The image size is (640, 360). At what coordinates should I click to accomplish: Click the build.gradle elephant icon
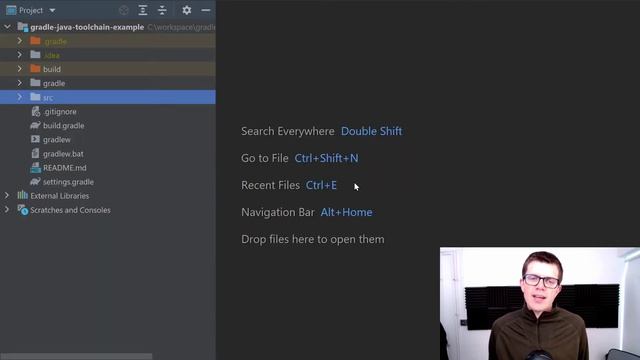pos(36,125)
